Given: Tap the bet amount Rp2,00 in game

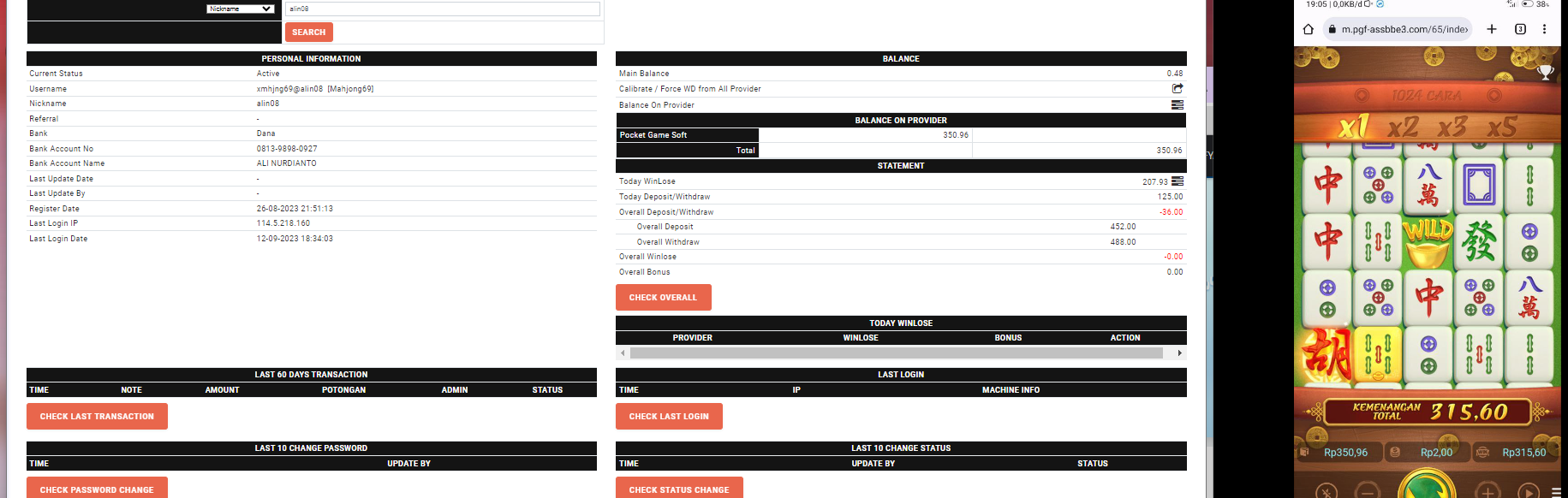Looking at the screenshot, I should [x=1436, y=453].
